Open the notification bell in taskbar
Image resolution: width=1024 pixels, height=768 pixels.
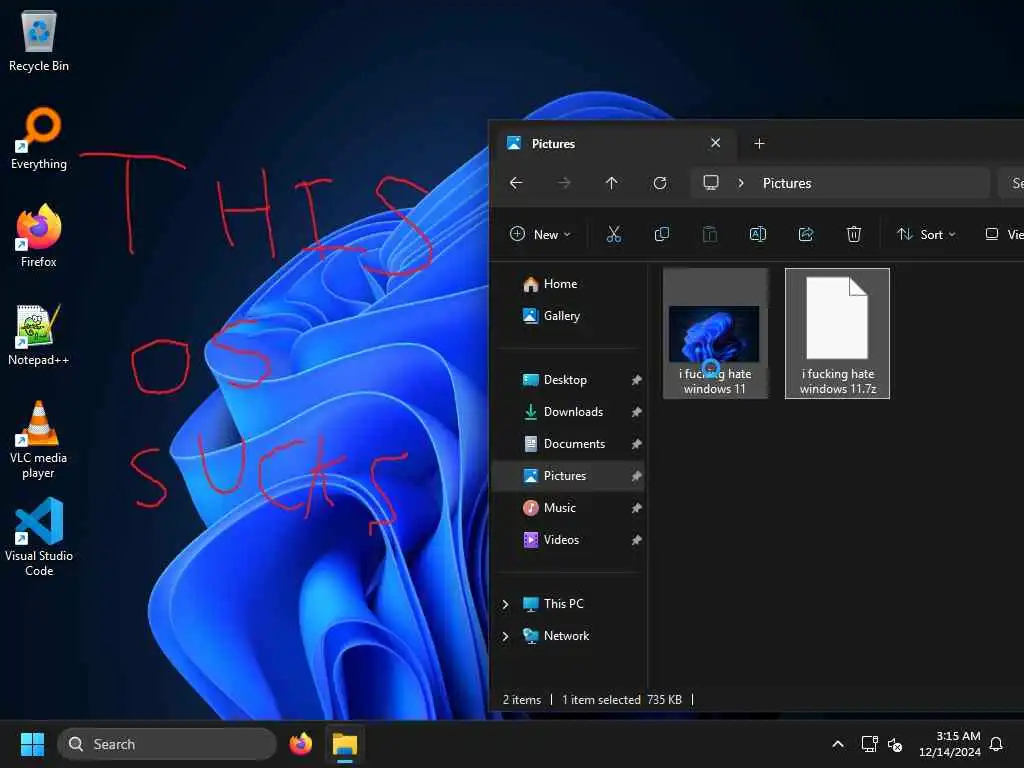[997, 744]
